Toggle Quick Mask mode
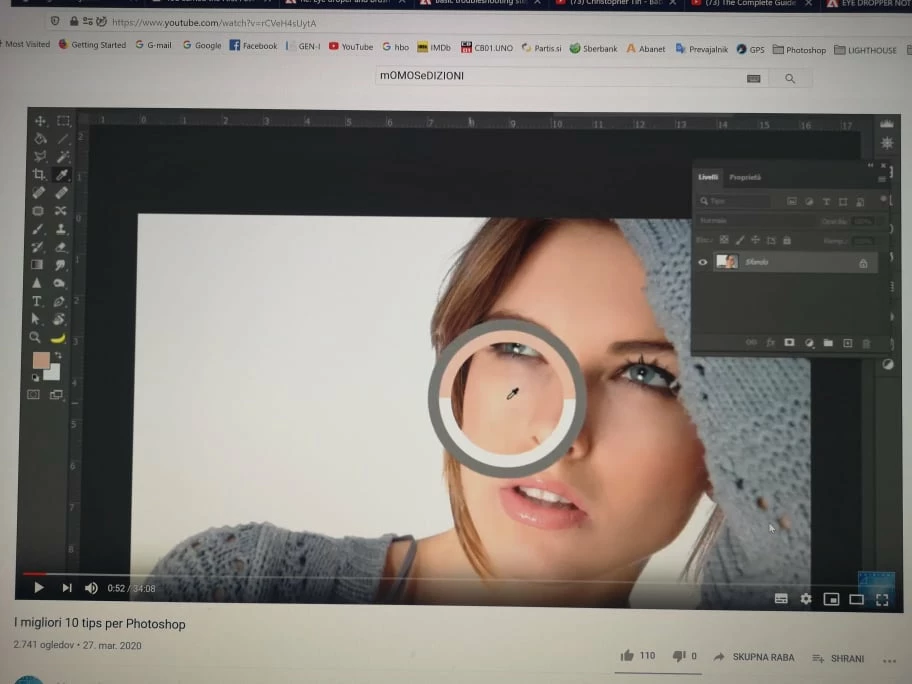Image resolution: width=912 pixels, height=684 pixels. click(33, 394)
